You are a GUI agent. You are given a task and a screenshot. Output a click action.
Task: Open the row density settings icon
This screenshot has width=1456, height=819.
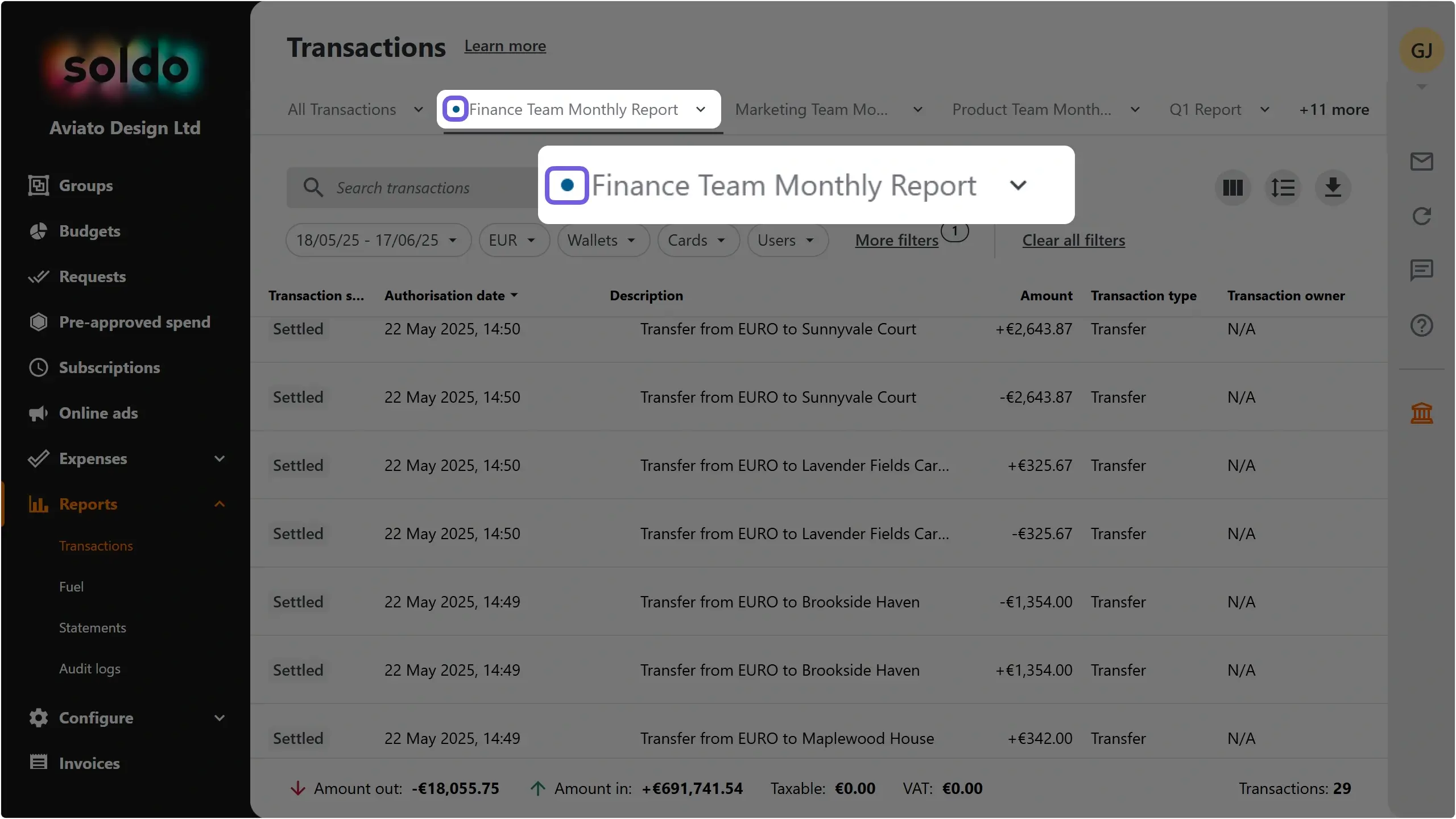click(1283, 188)
